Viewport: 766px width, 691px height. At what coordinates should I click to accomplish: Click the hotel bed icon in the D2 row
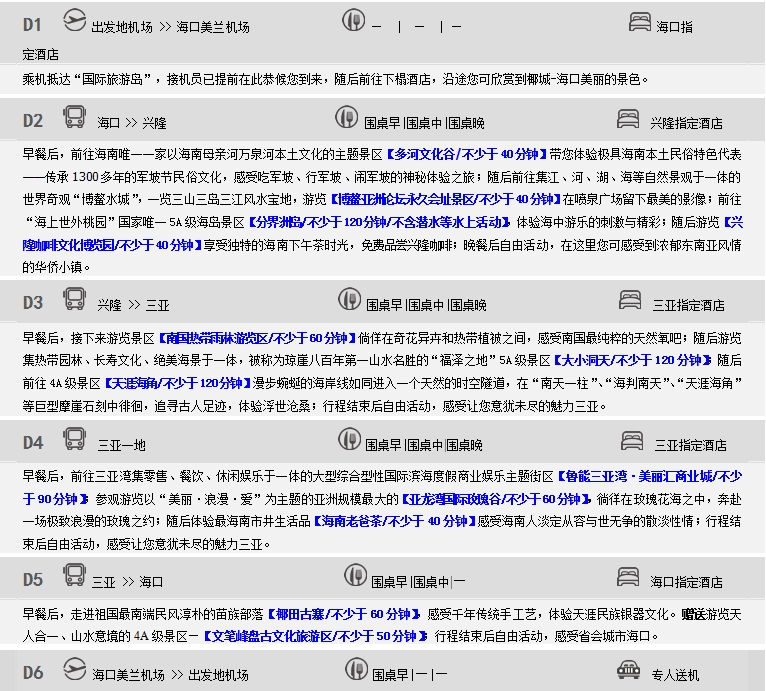point(629,119)
